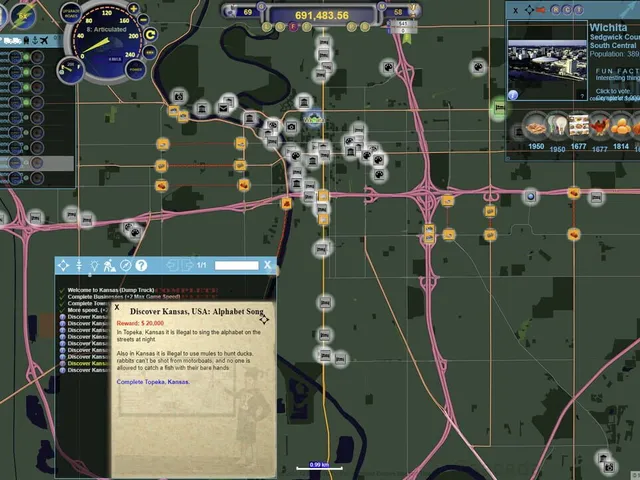The image size is (640, 480).
Task: Select the More speed quest row
Action: point(84,310)
